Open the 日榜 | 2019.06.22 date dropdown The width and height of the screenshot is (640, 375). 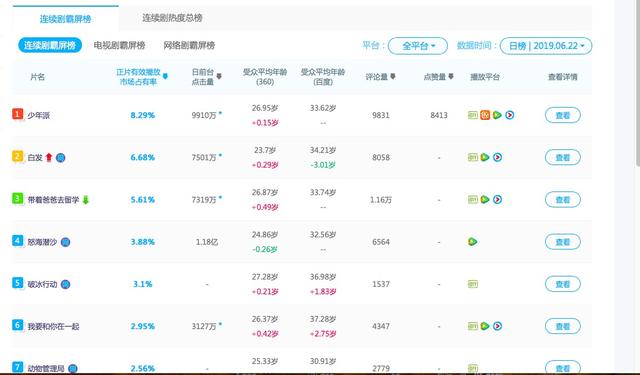[546, 46]
